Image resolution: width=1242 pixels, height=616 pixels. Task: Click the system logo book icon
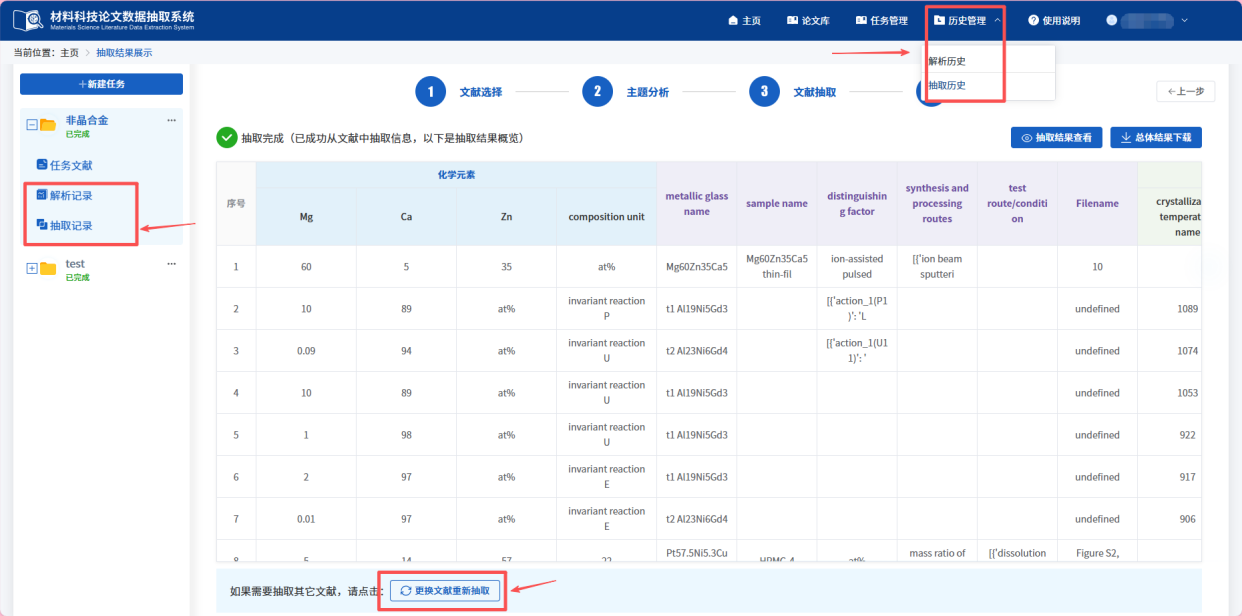(28, 20)
